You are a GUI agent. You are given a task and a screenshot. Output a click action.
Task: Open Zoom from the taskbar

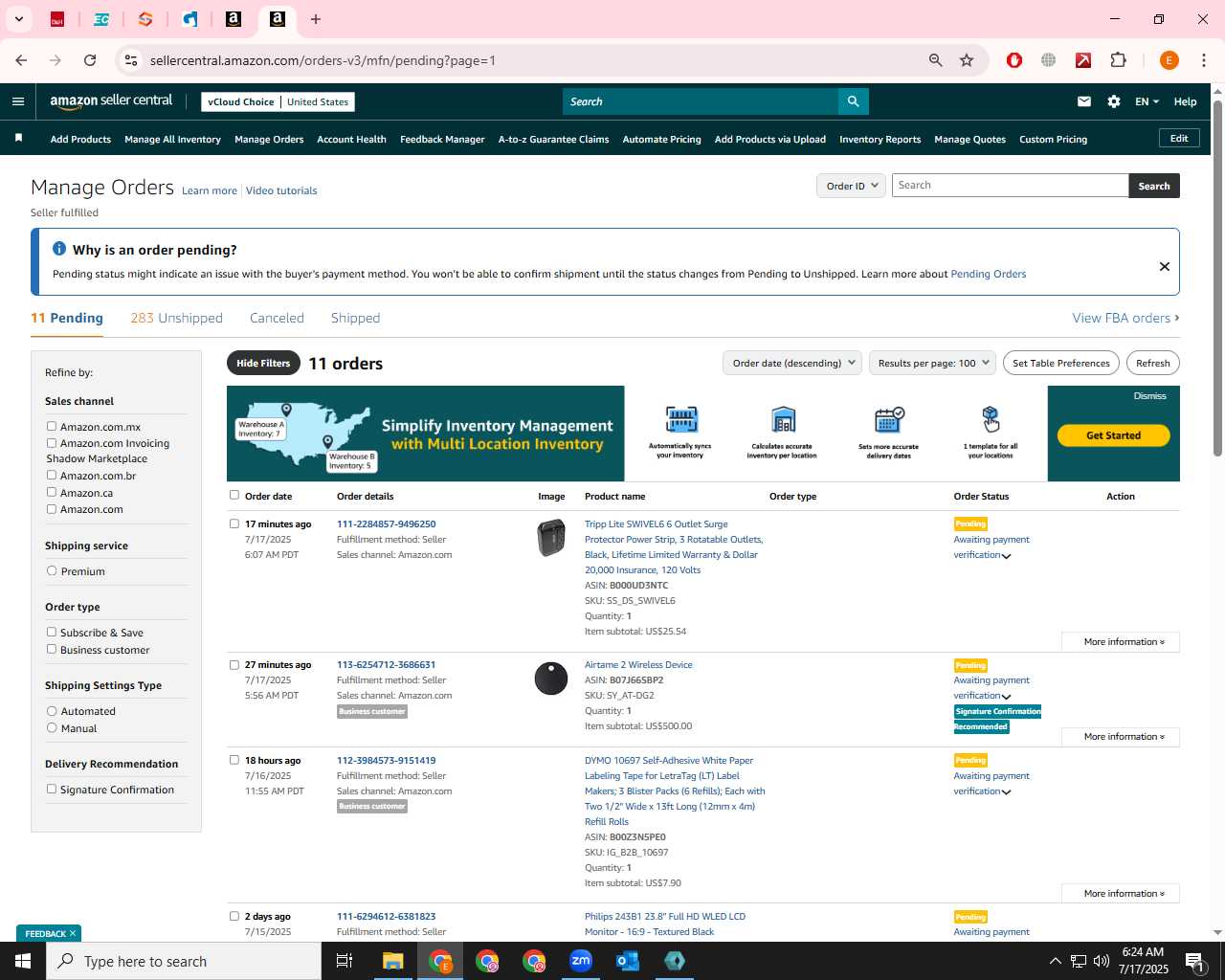coord(581,961)
